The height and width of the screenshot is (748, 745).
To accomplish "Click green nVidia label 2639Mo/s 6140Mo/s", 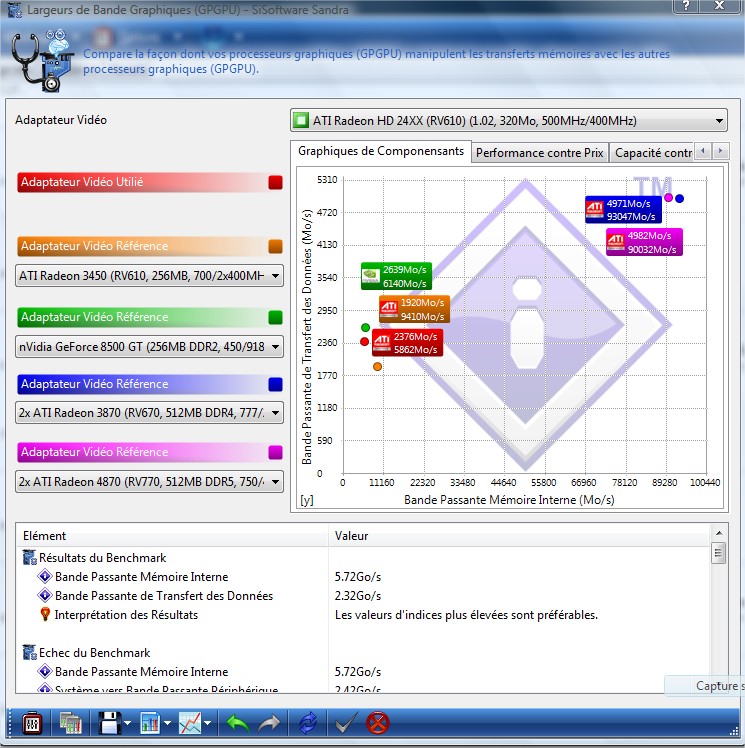I will coord(396,276).
